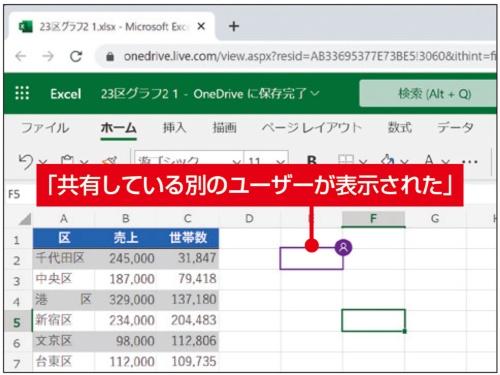This screenshot has width=500, height=375.
Task: Click the browser forward arrow
Action: pos(48,56)
